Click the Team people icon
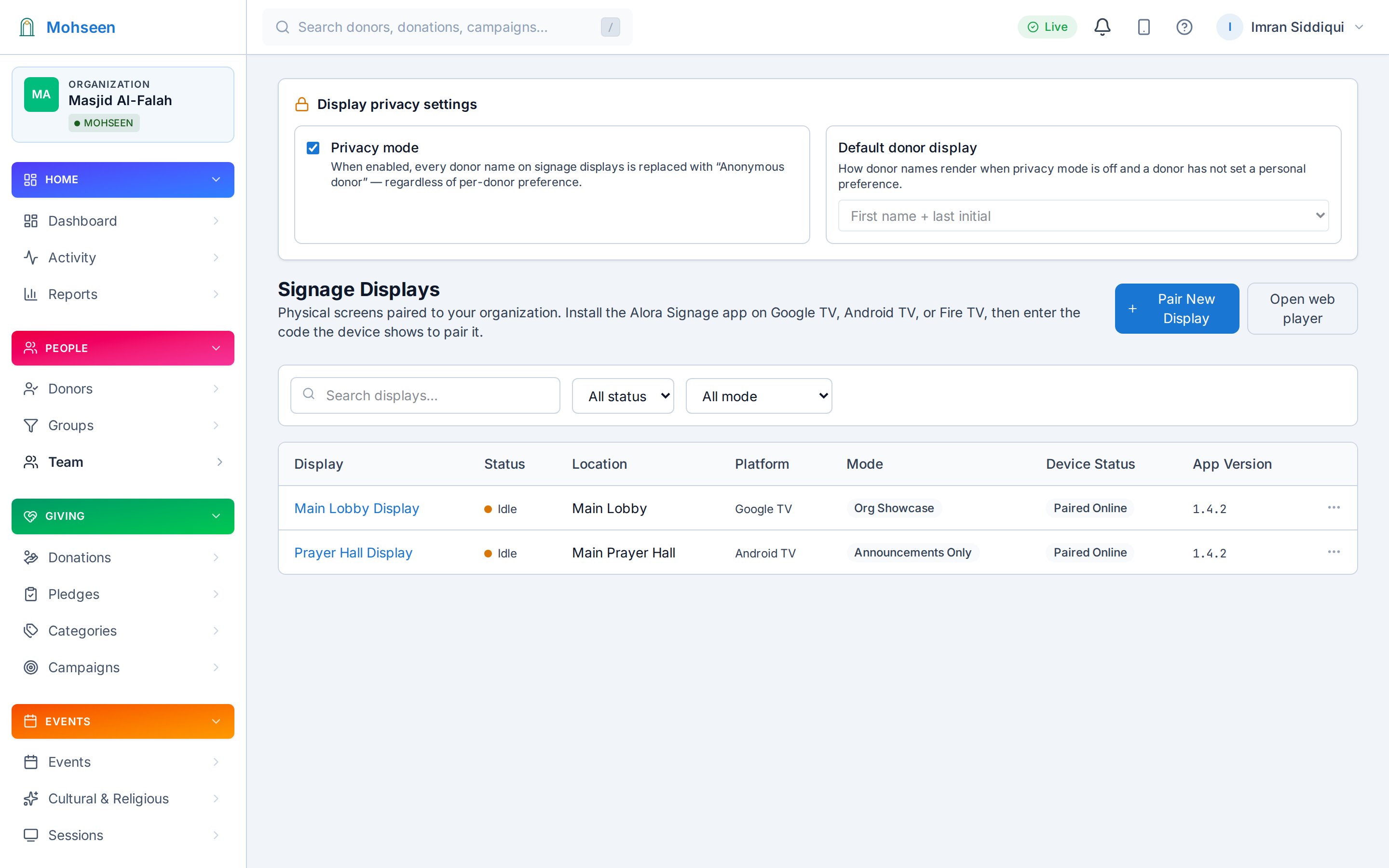Image resolution: width=1389 pixels, height=868 pixels. click(31, 462)
